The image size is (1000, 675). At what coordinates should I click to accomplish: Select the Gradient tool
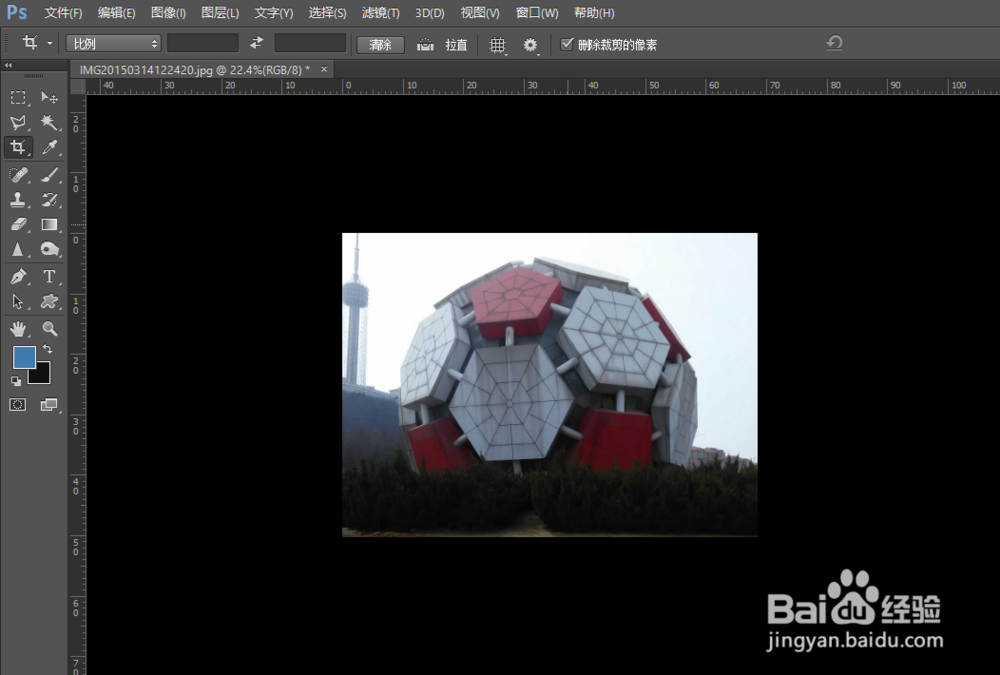click(x=49, y=225)
